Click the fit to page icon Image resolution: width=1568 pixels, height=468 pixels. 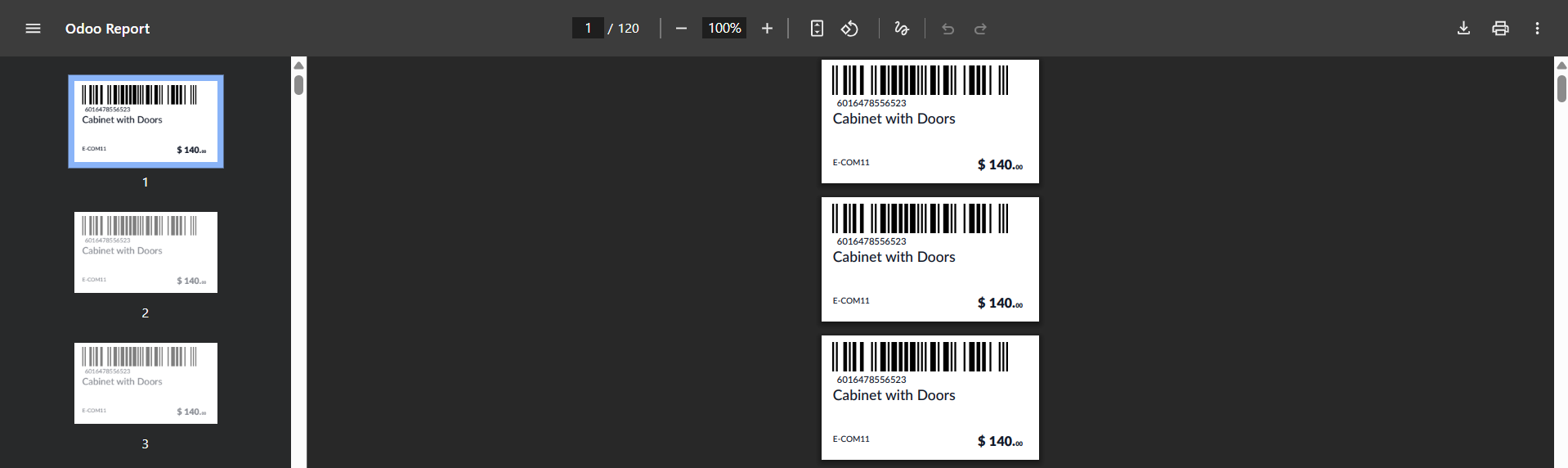coord(817,29)
